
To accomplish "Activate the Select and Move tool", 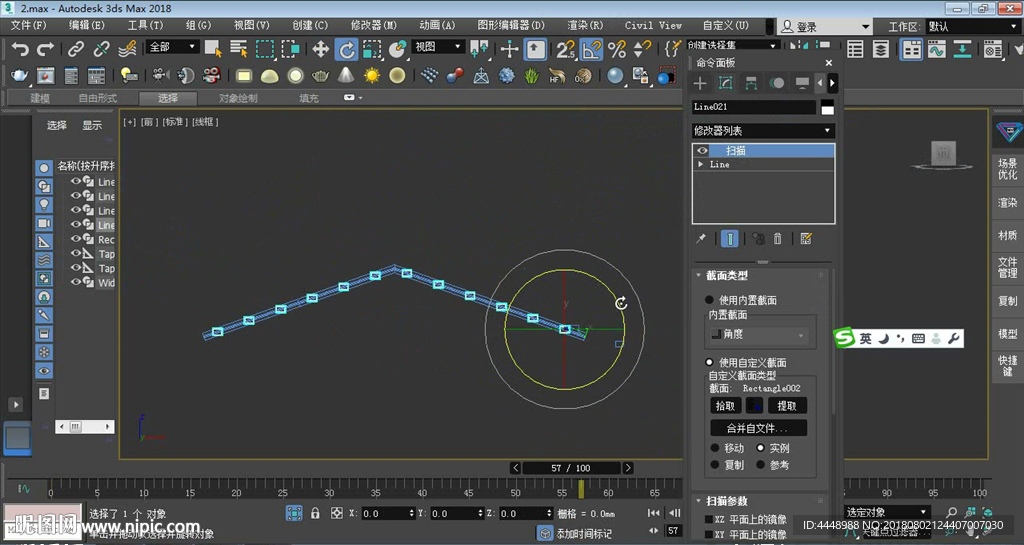I will coord(320,49).
